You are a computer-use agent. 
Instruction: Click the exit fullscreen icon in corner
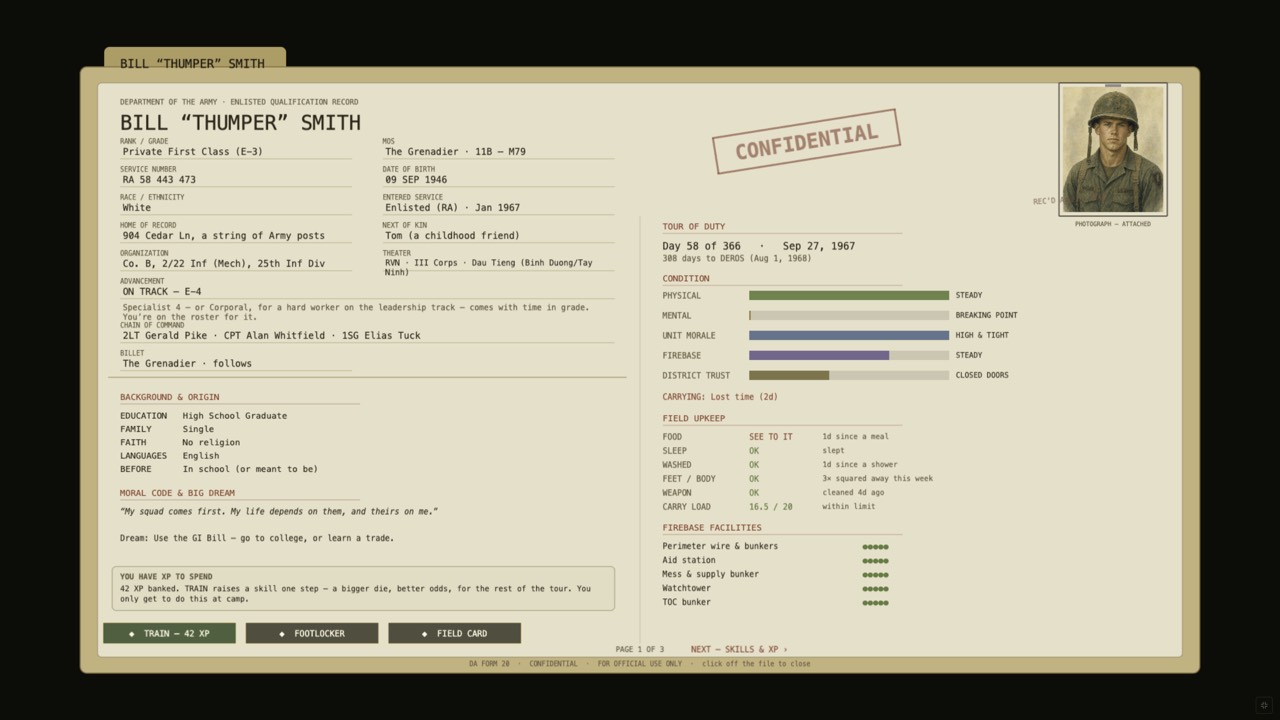[x=1263, y=704]
